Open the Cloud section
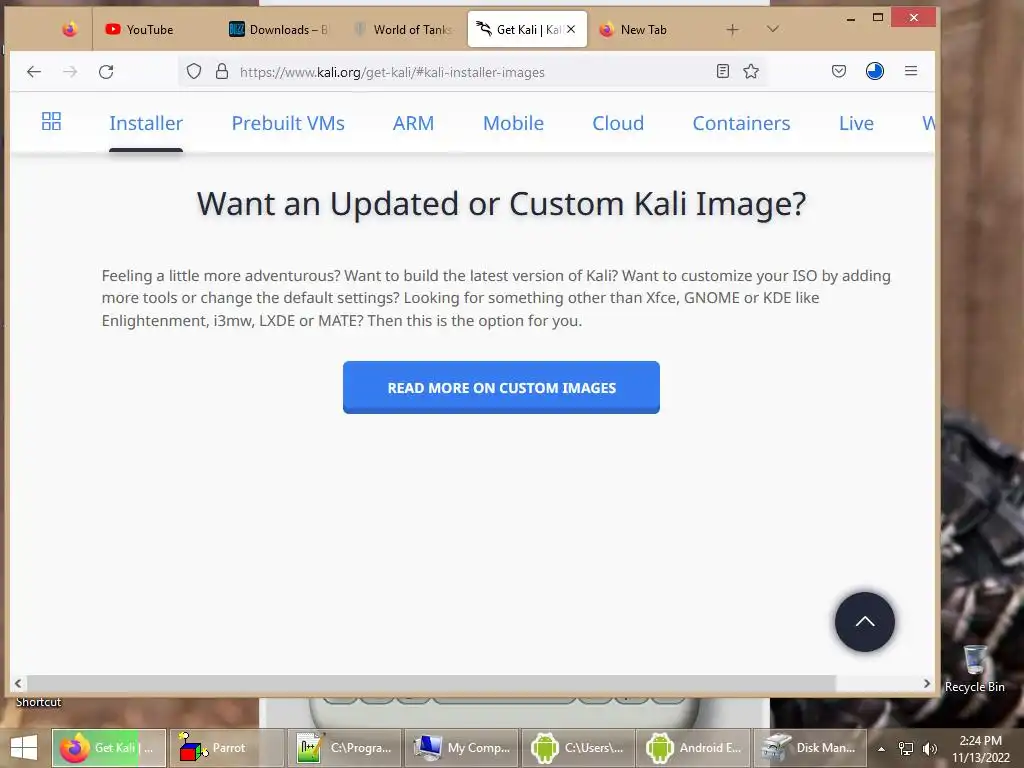Viewport: 1024px width, 768px height. [x=618, y=123]
